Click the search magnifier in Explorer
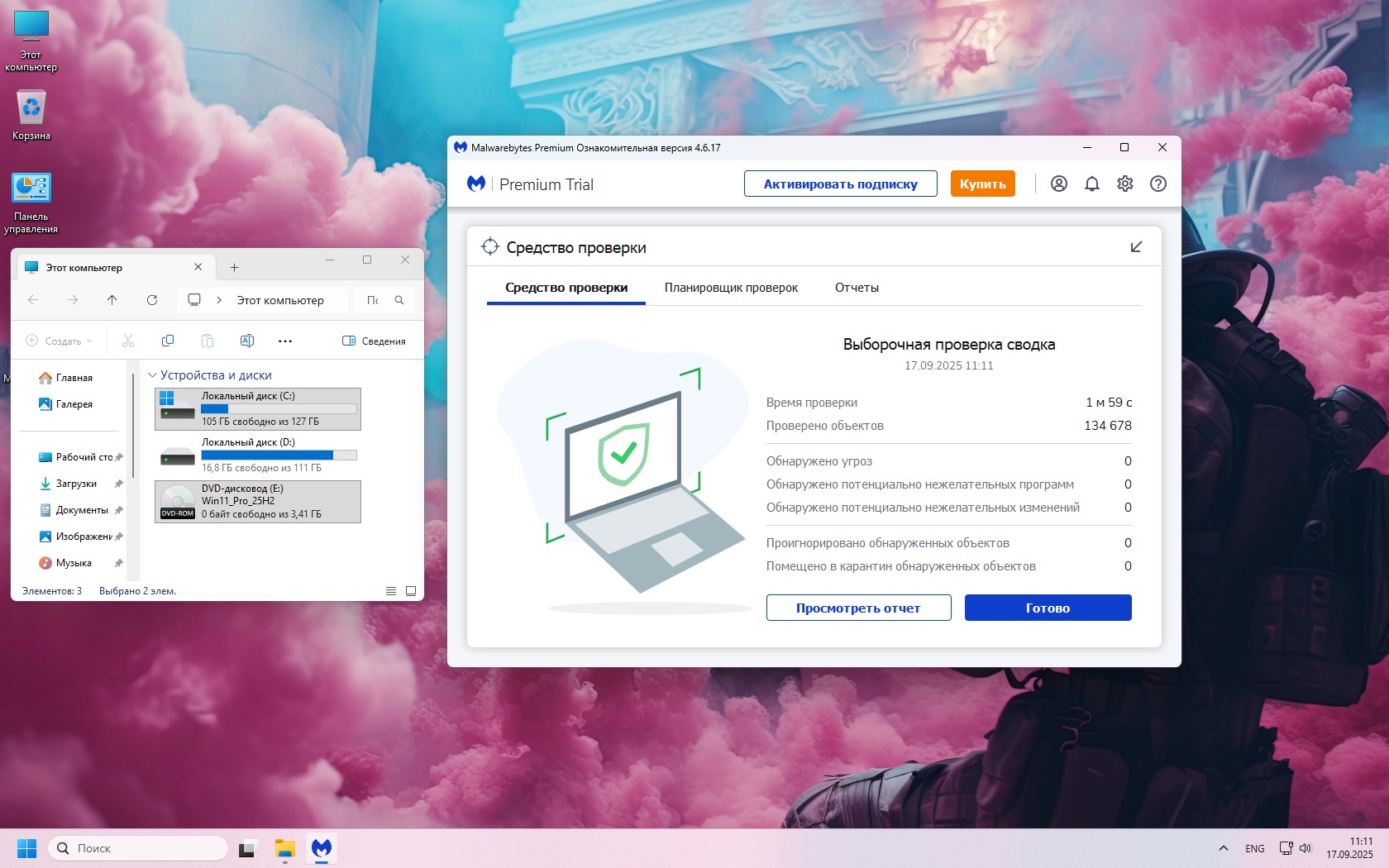Image resolution: width=1389 pixels, height=868 pixels. [x=399, y=300]
